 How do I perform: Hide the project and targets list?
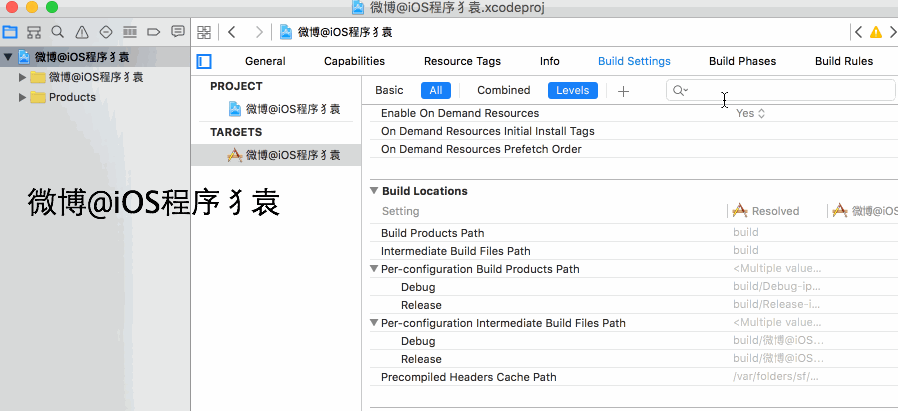pos(204,61)
